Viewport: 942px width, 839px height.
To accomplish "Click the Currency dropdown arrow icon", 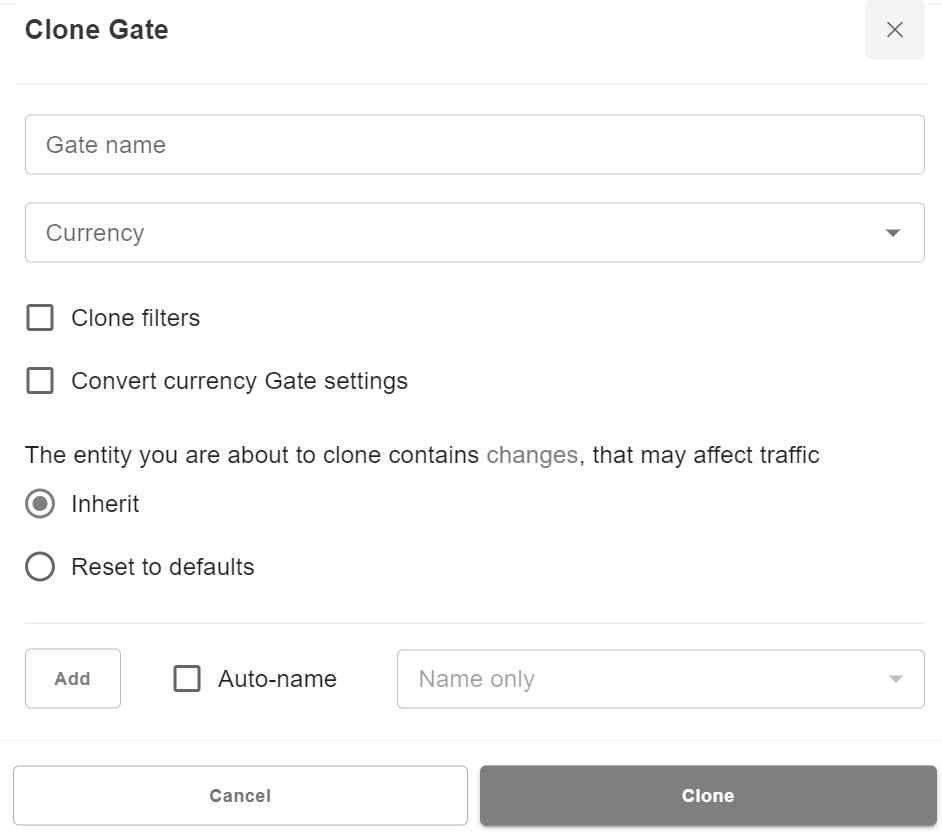I will point(893,233).
